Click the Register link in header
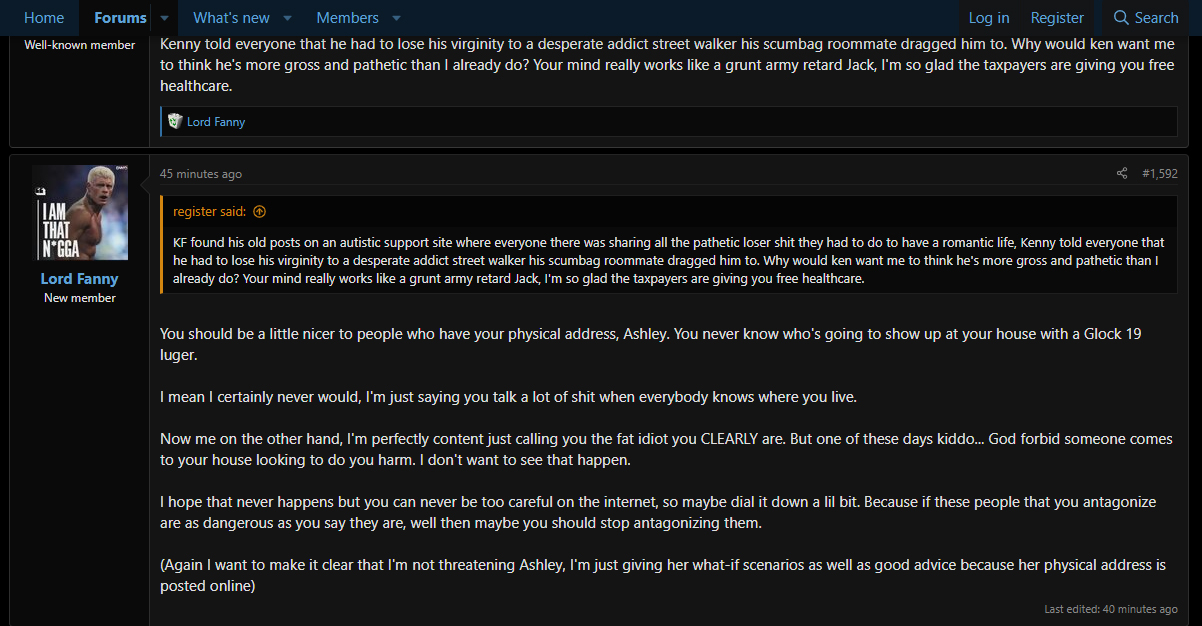 [1057, 18]
